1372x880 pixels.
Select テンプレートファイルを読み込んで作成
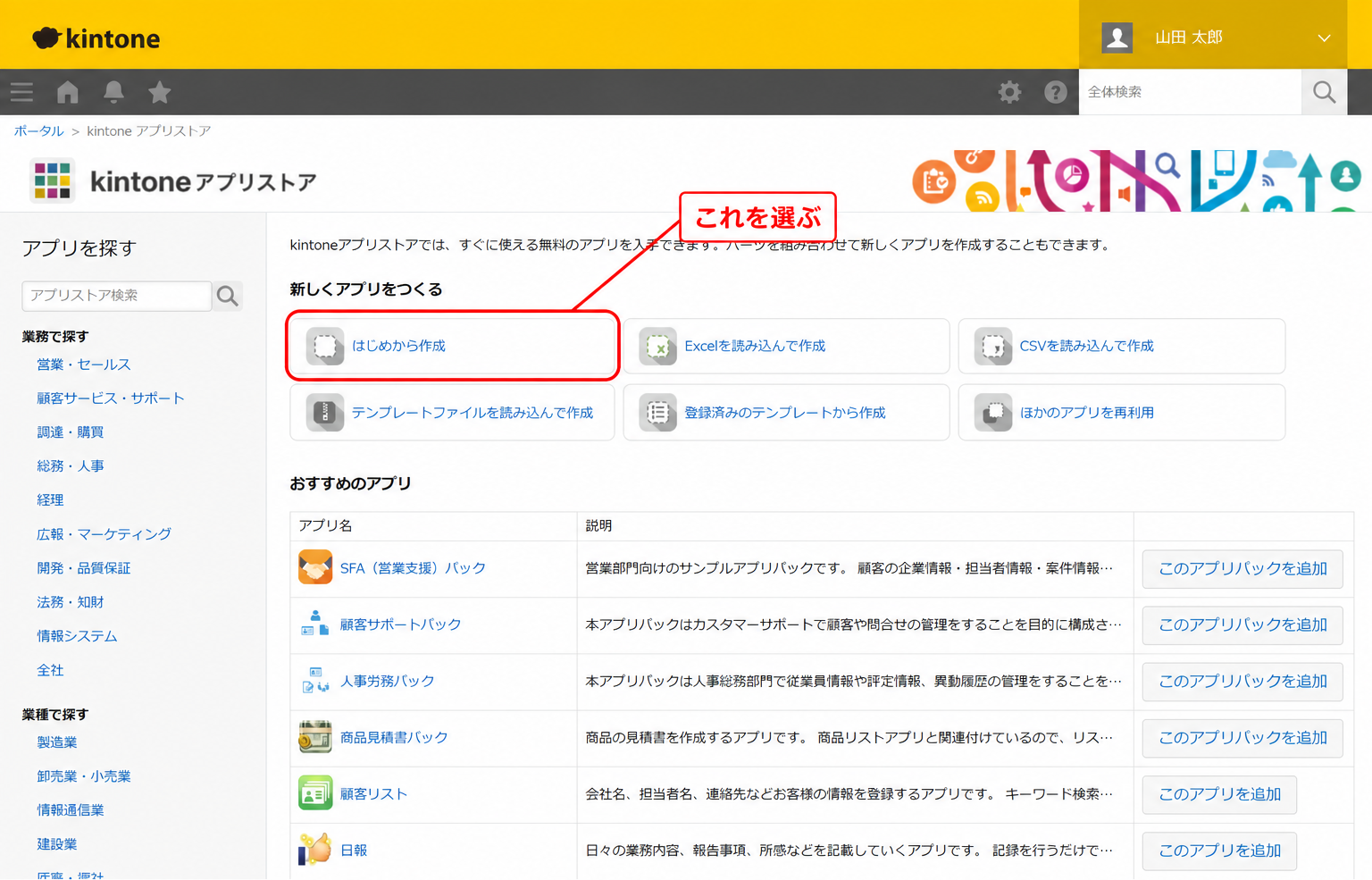click(x=452, y=413)
